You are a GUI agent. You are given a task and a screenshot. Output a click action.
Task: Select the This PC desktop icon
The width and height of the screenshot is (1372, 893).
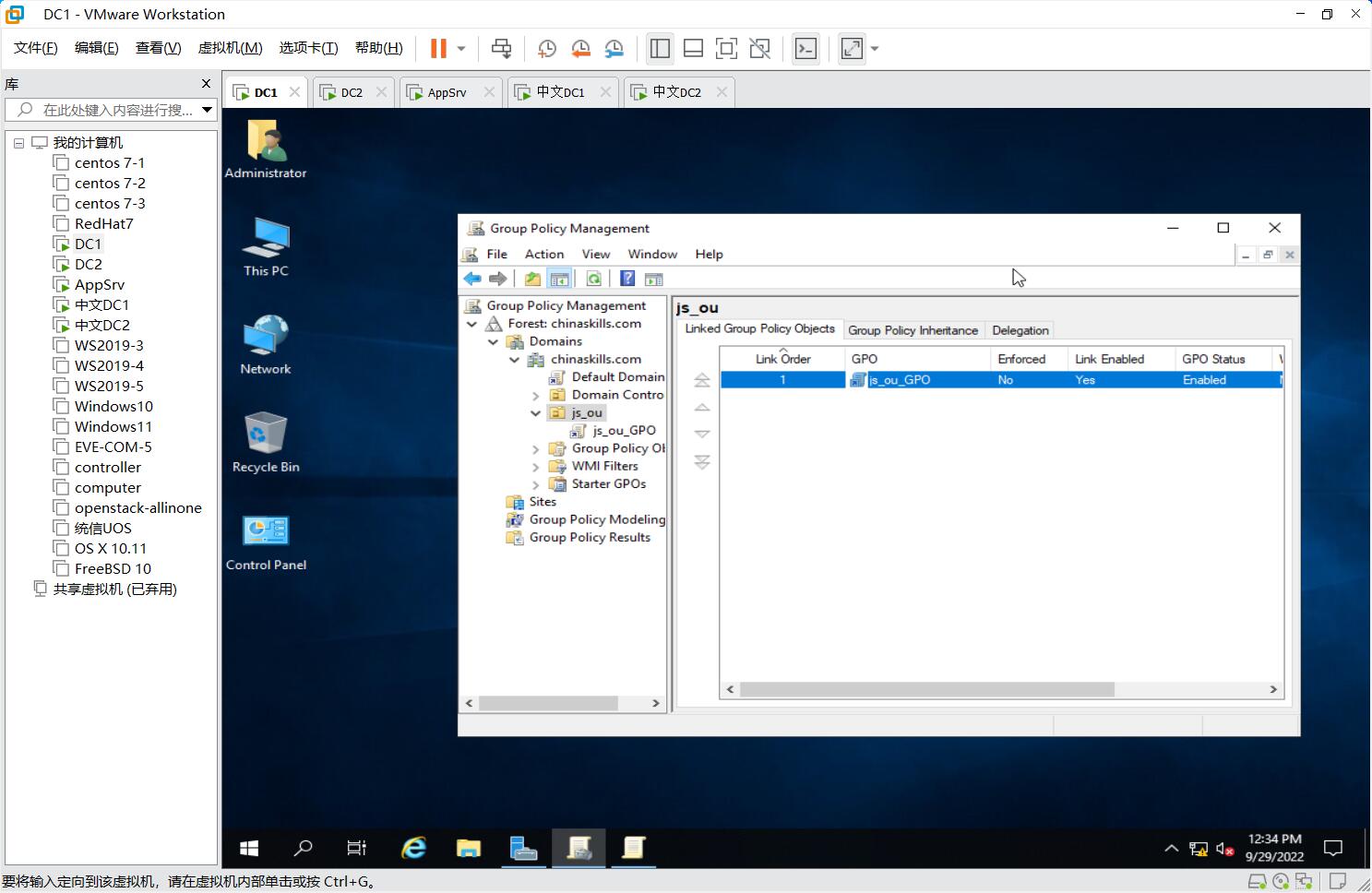click(266, 246)
